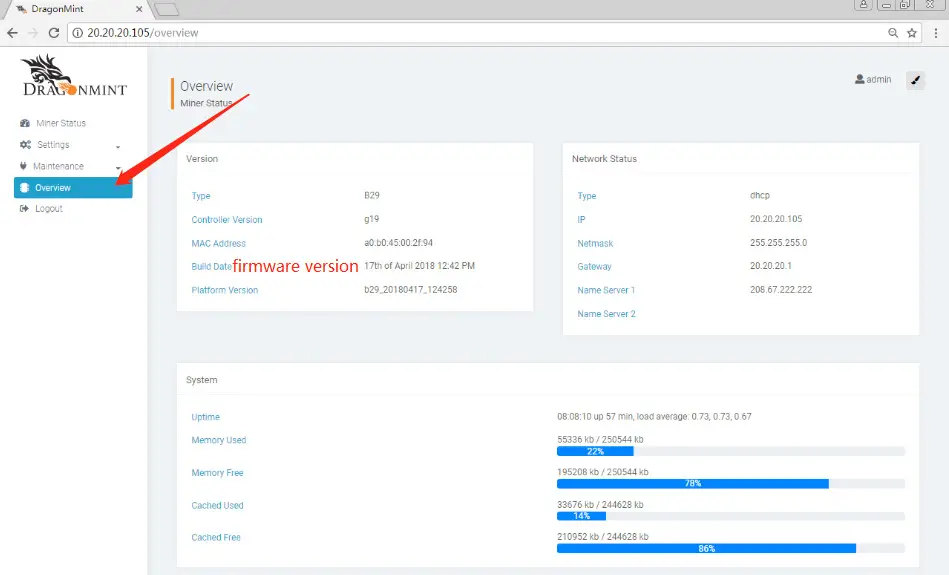Click the 'MAC Address' label
This screenshot has height=575, width=949.
pos(218,243)
